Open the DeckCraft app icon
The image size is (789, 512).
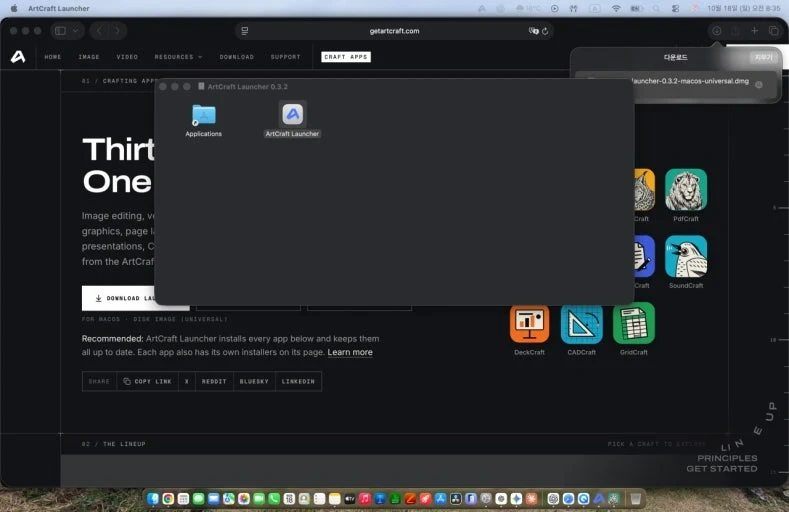click(529, 323)
